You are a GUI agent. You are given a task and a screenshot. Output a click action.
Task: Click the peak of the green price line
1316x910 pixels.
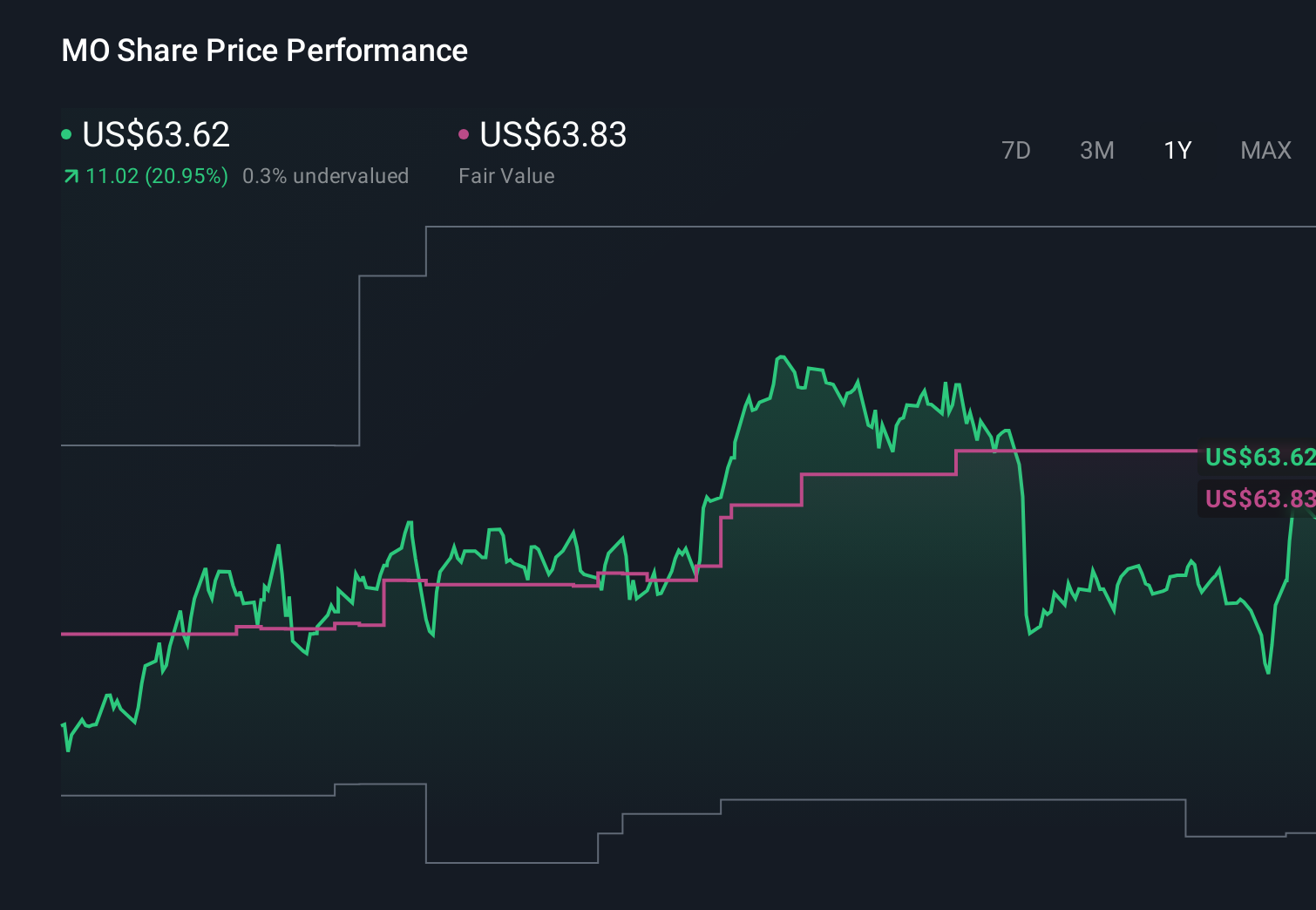pyautogui.click(x=782, y=355)
